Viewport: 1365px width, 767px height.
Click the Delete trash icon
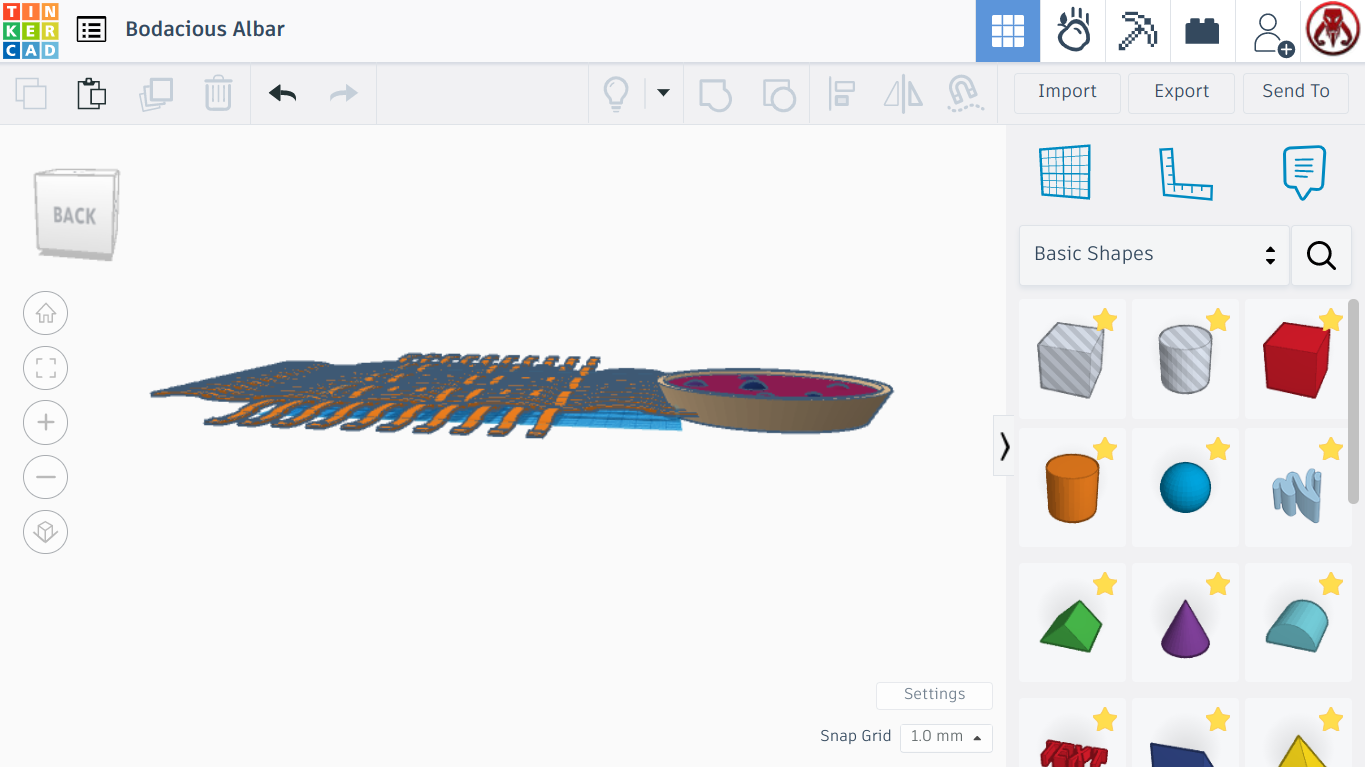(218, 94)
